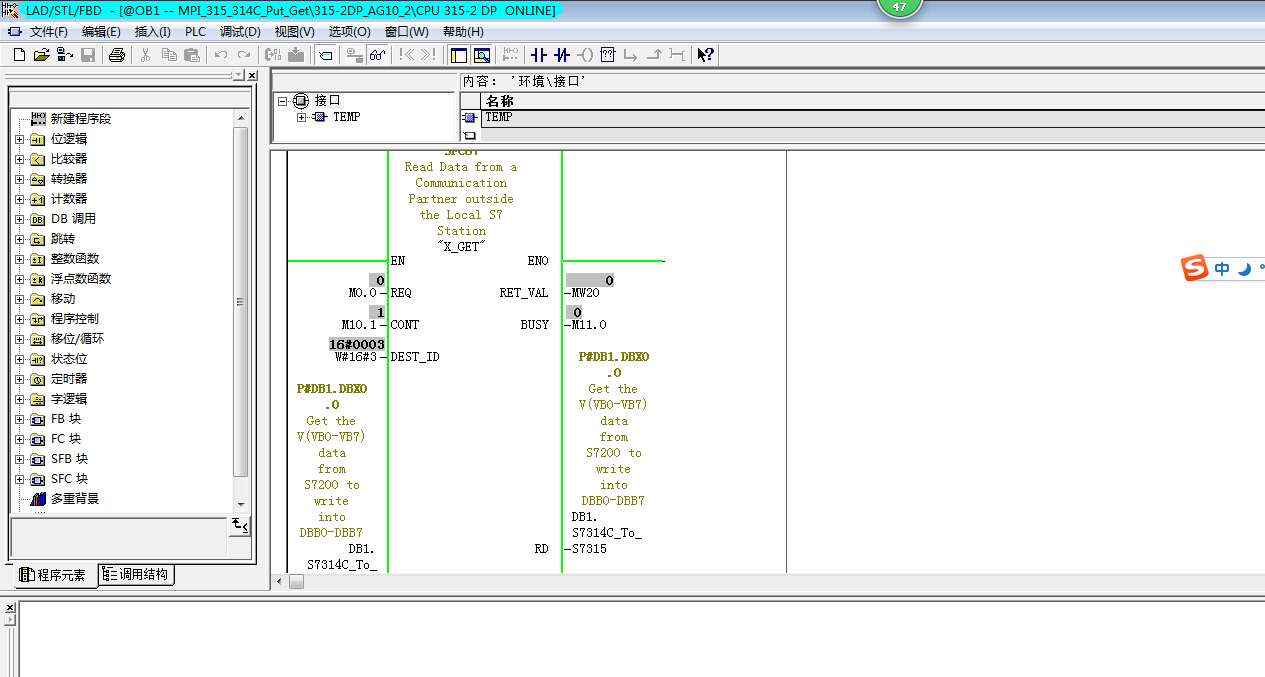This screenshot has height=677, width=1265.
Task: Select the 定时器 tree item
Action: [x=69, y=379]
